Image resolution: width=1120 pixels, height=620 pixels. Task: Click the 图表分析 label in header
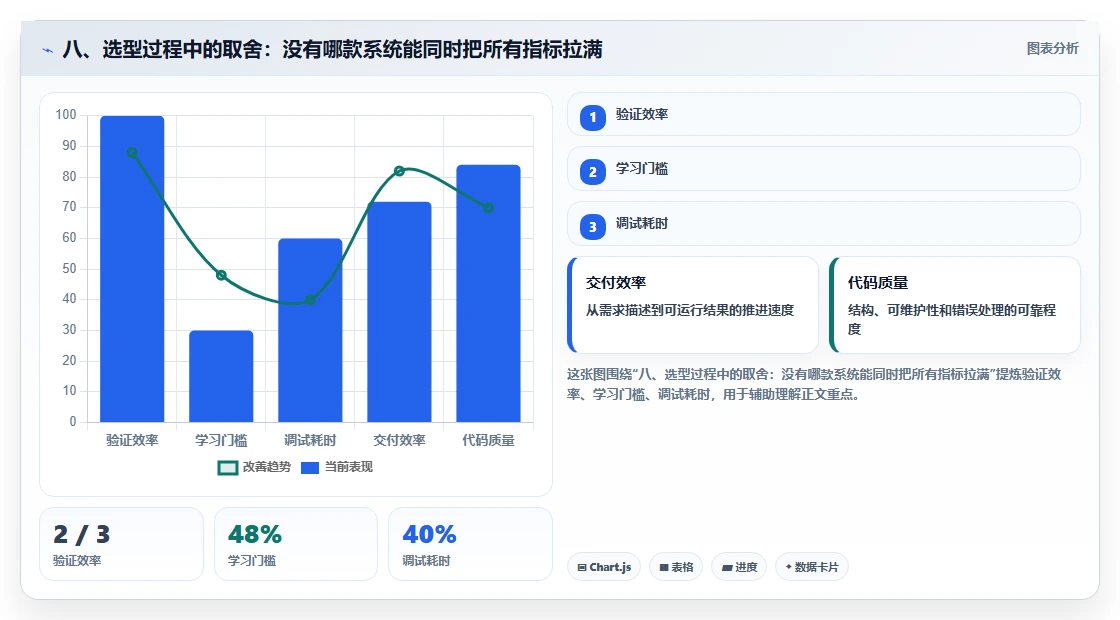tap(1052, 49)
